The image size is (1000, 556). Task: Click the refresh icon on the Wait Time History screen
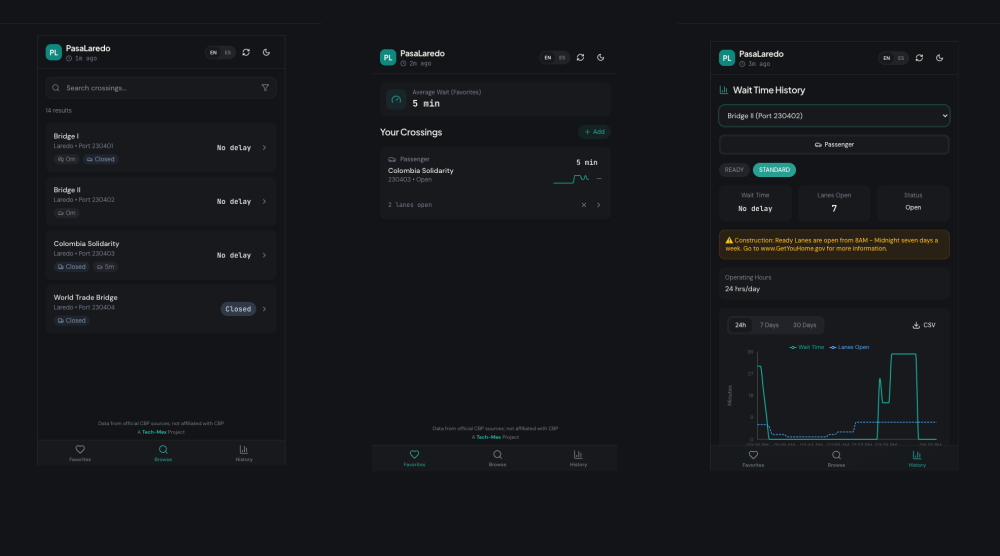pyautogui.click(x=919, y=58)
